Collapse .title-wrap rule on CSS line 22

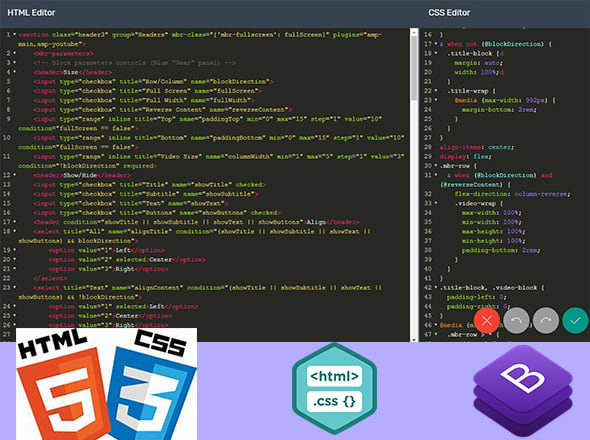pyautogui.click(x=436, y=91)
